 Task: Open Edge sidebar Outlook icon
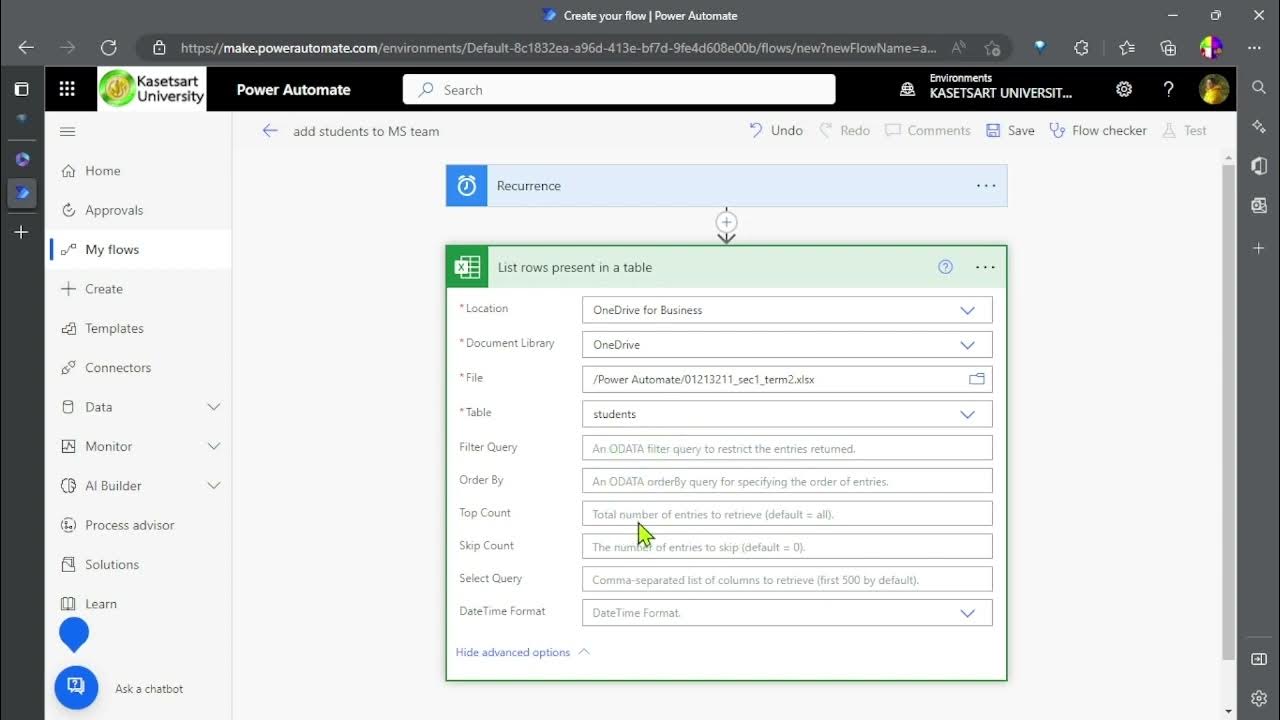point(1259,205)
